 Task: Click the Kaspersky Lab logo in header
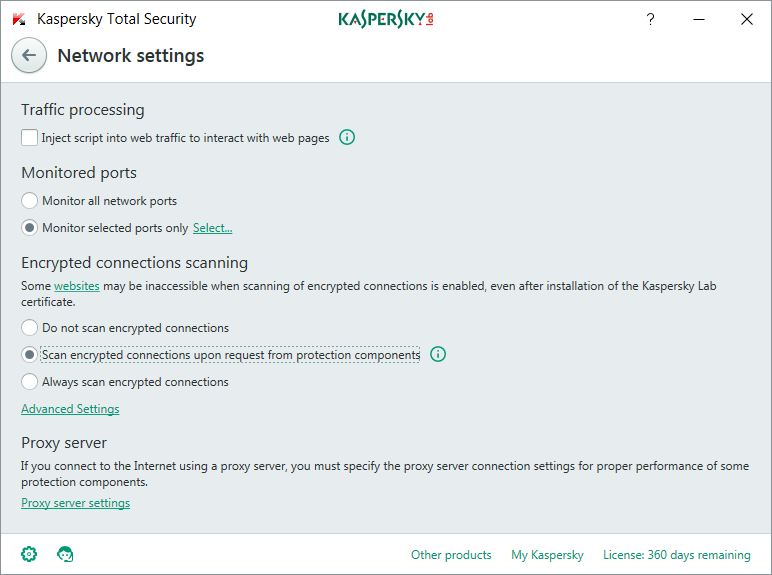coord(386,19)
